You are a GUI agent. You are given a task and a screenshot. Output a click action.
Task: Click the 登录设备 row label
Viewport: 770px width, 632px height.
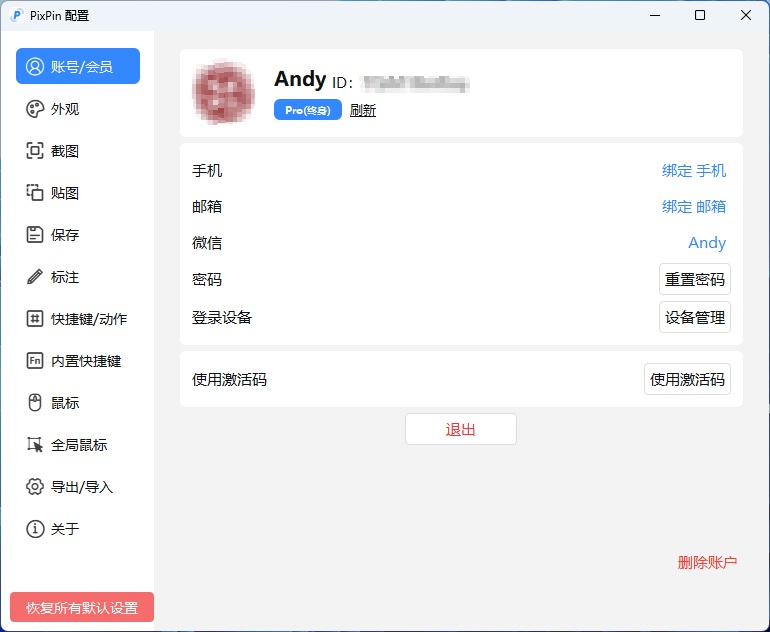(x=222, y=317)
